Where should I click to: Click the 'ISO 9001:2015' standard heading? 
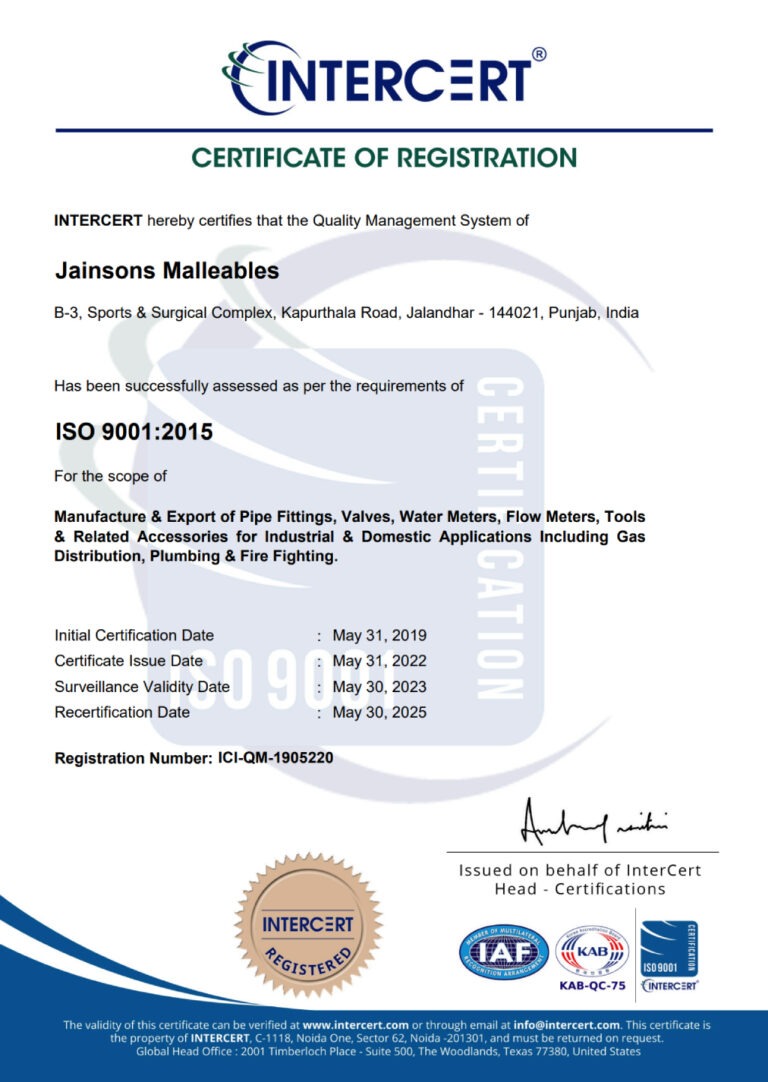(x=134, y=432)
